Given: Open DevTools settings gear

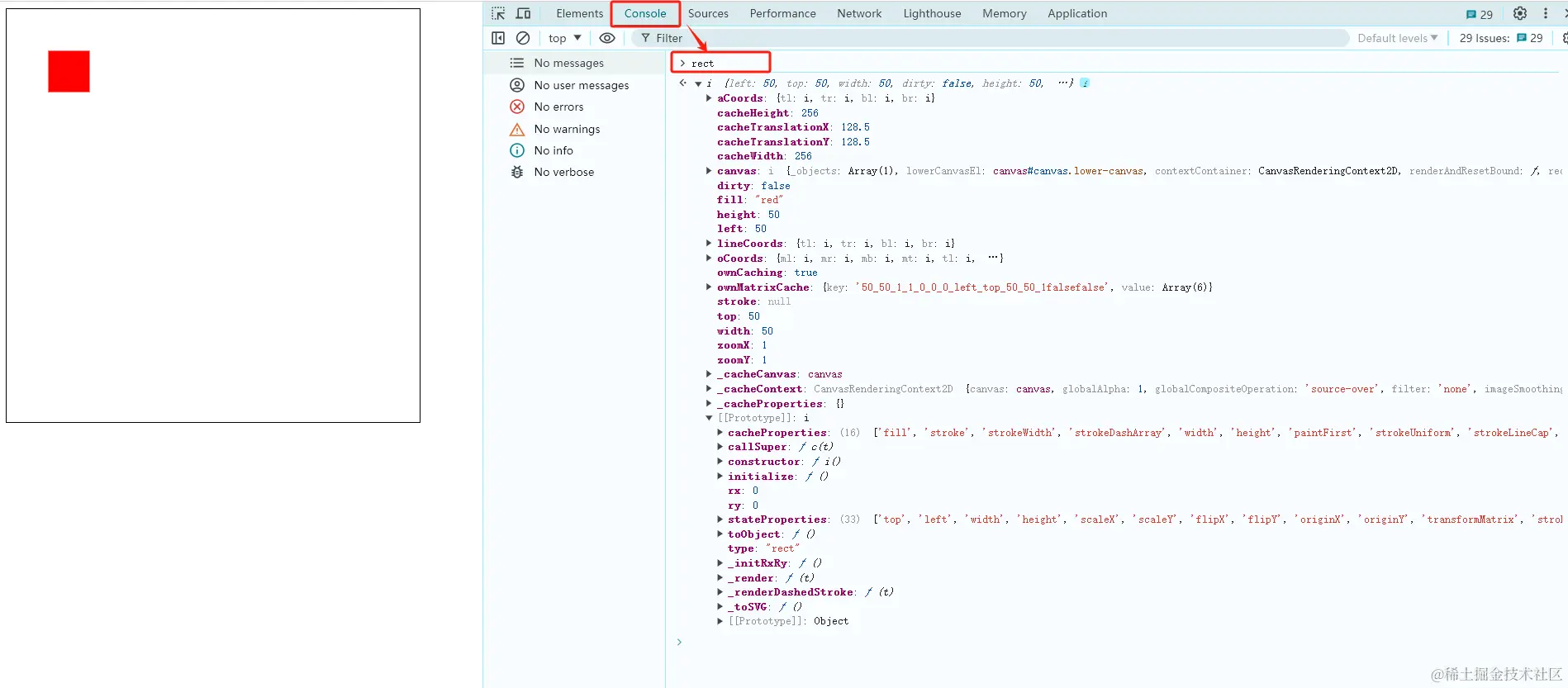Looking at the screenshot, I should click(1520, 13).
